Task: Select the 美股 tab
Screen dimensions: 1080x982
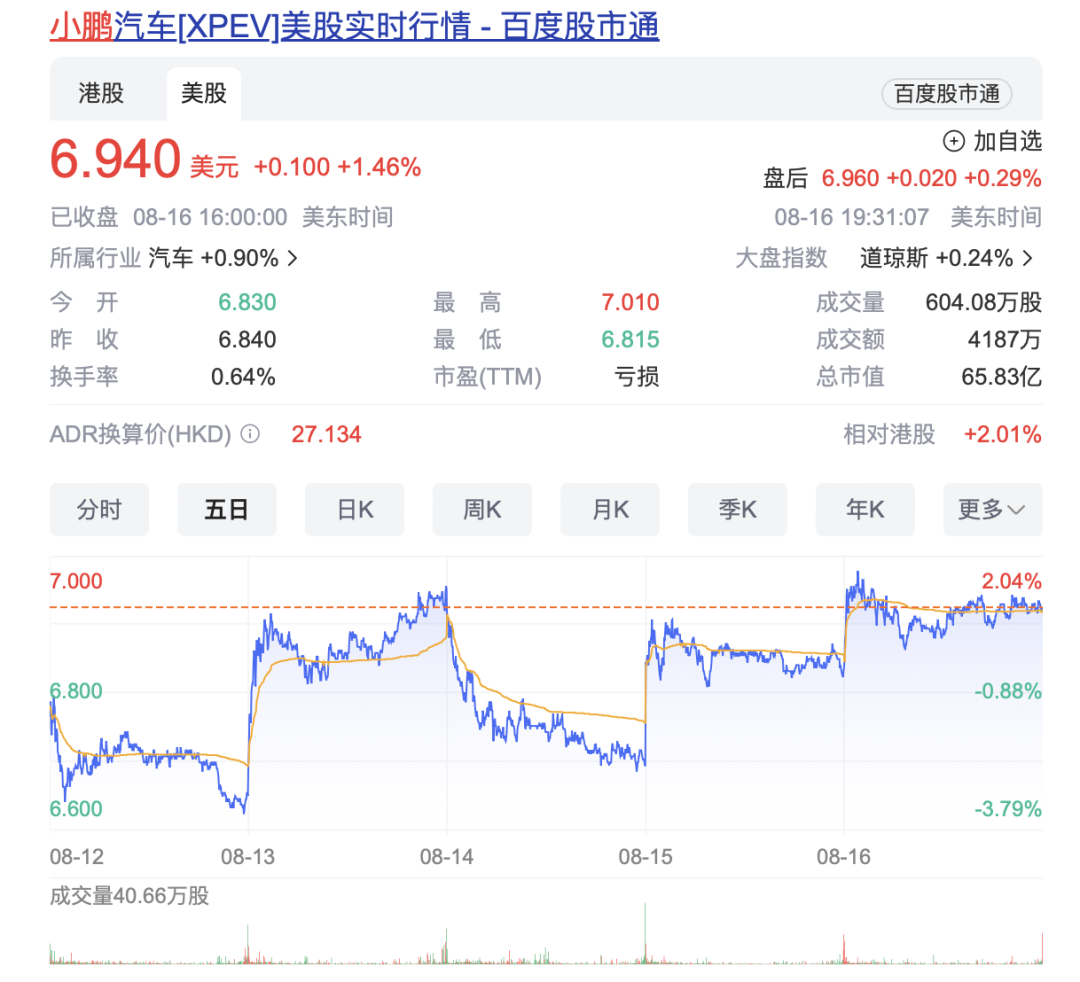Action: [203, 94]
